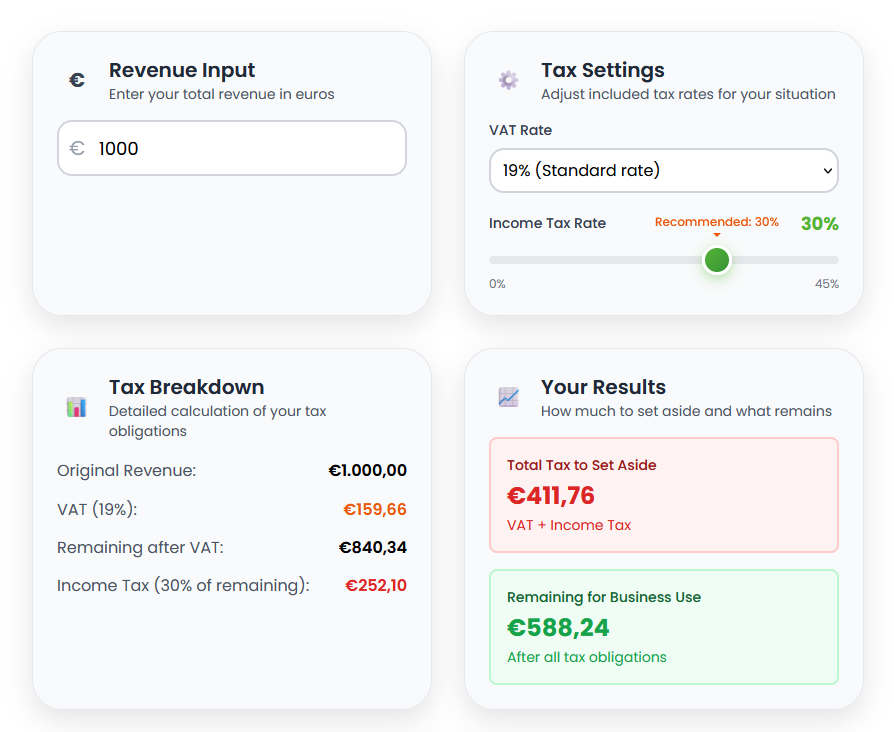The width and height of the screenshot is (894, 732).
Task: Click the Income Tax amount €252,10
Action: (x=376, y=586)
